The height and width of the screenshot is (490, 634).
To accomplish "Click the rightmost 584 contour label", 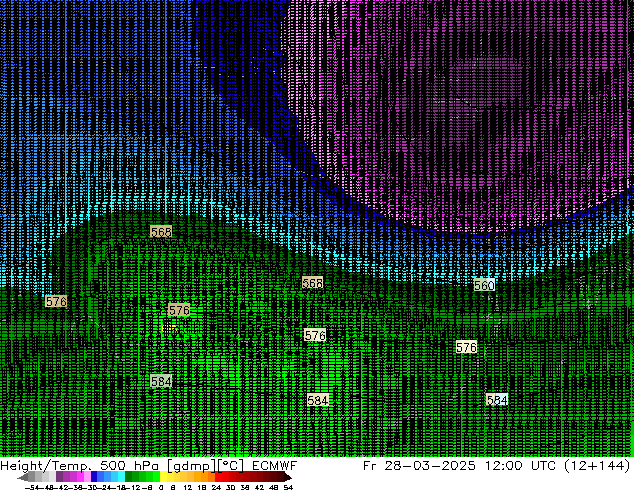I will pos(497,399).
